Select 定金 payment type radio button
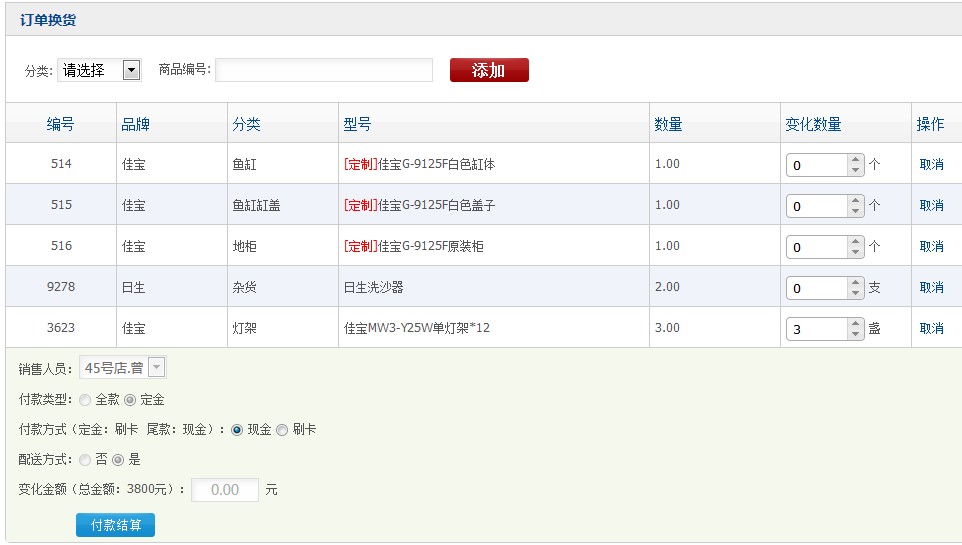Image resolution: width=962 pixels, height=545 pixels. (x=130, y=400)
